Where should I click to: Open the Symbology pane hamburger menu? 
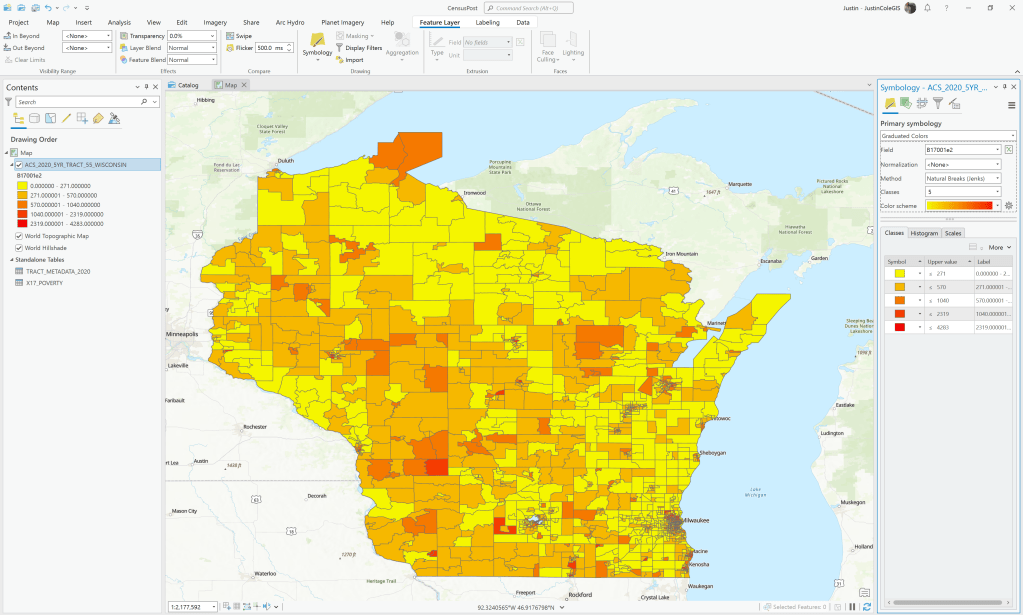coord(1011,105)
